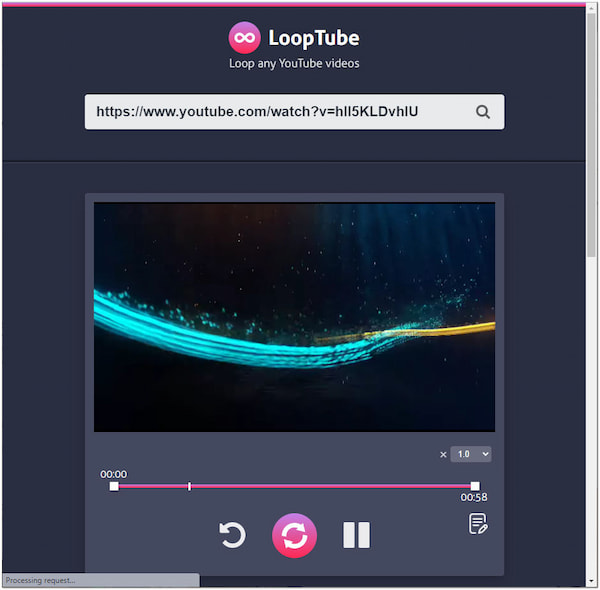600x590 pixels.
Task: Click the current playback position marker
Action: (189, 486)
